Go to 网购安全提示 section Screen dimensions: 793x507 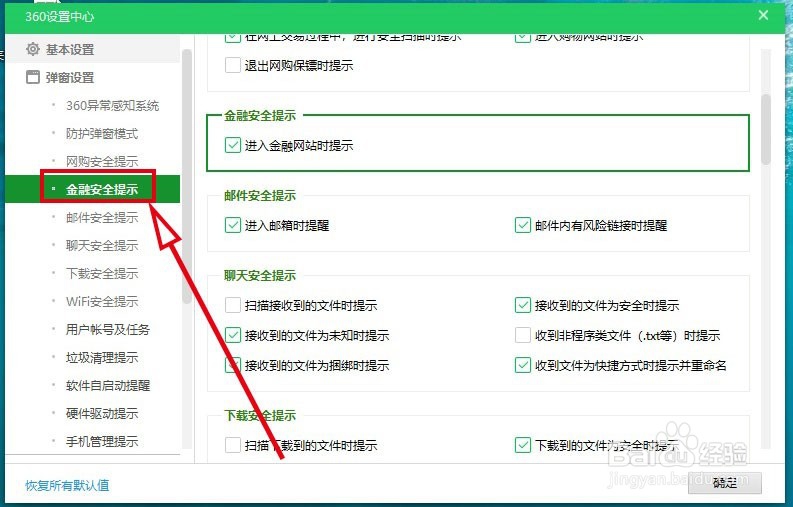point(102,161)
